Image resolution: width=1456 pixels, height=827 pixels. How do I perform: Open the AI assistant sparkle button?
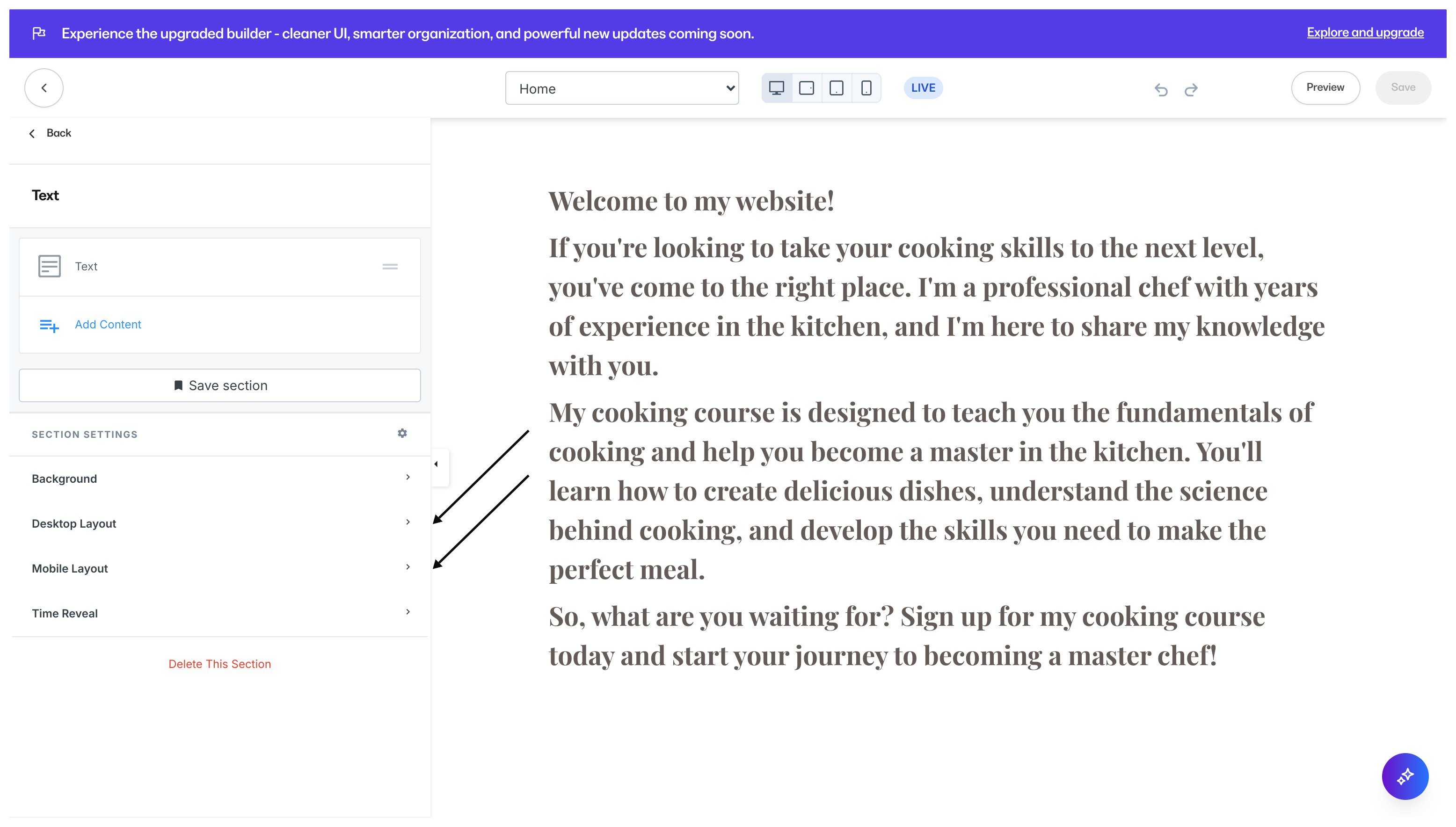tap(1405, 776)
